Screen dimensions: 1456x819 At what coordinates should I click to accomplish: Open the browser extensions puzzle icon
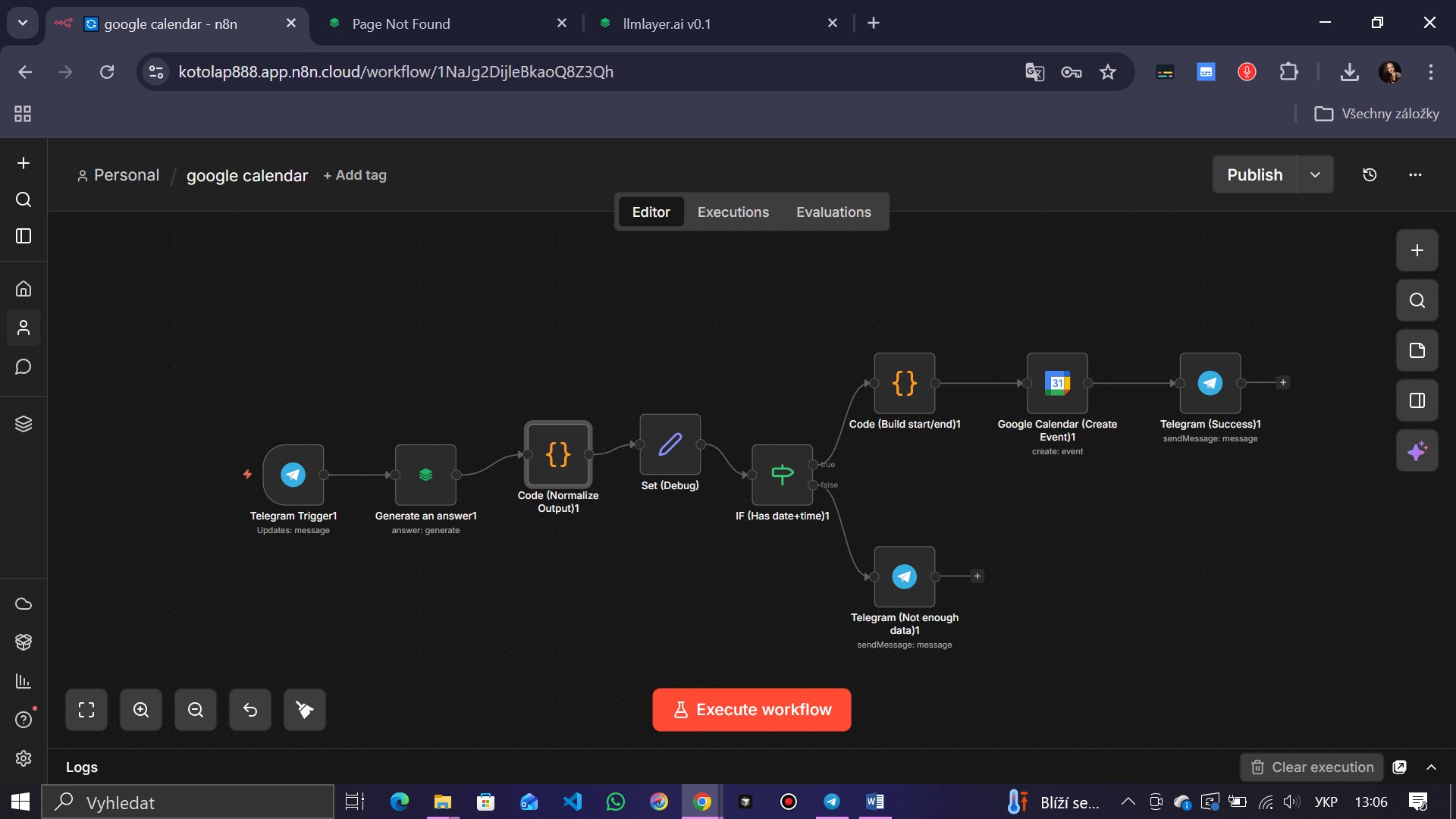(x=1288, y=72)
